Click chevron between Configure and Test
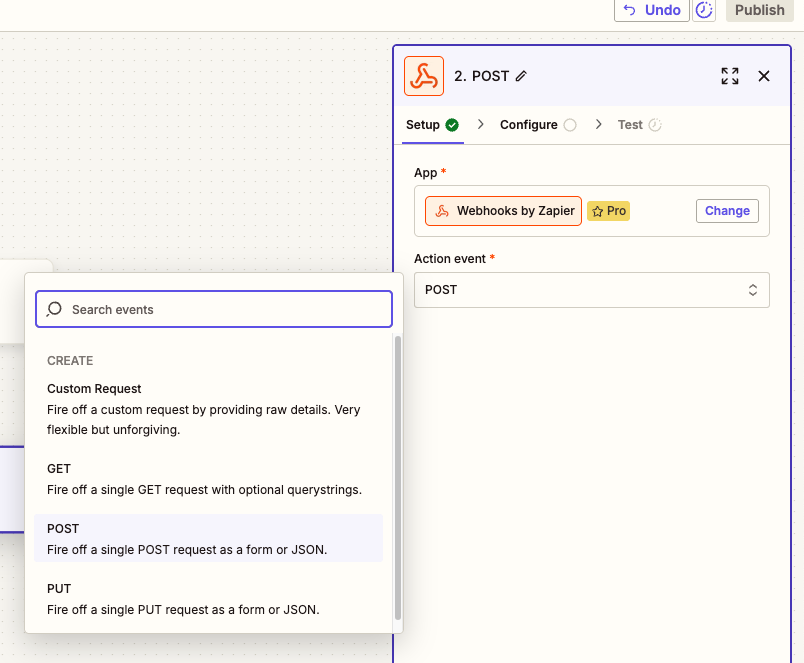804x663 pixels. [598, 124]
